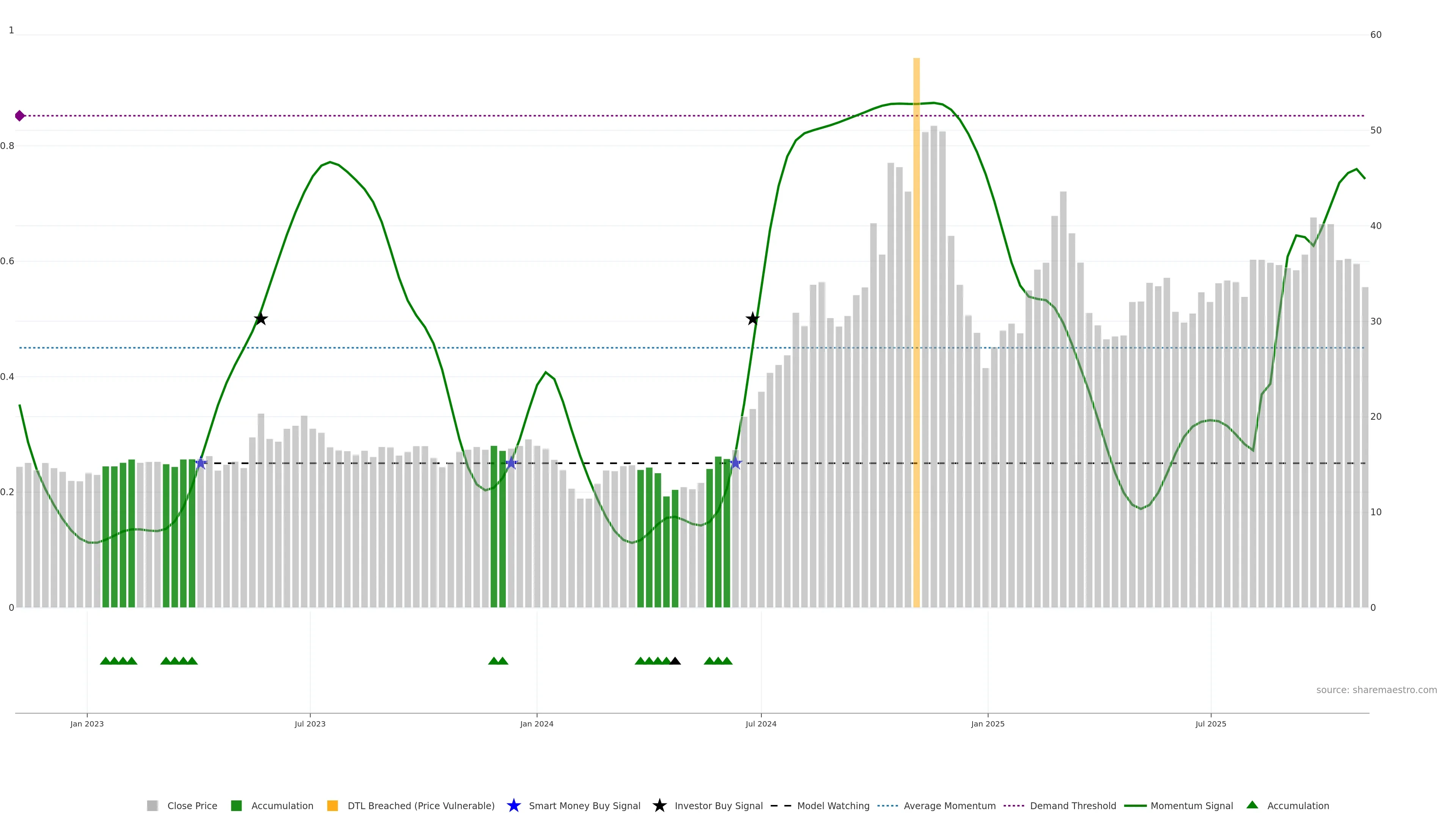Click the orange DTL Breached legend swatch
Viewport: 1456px width, 819px height.
(333, 805)
